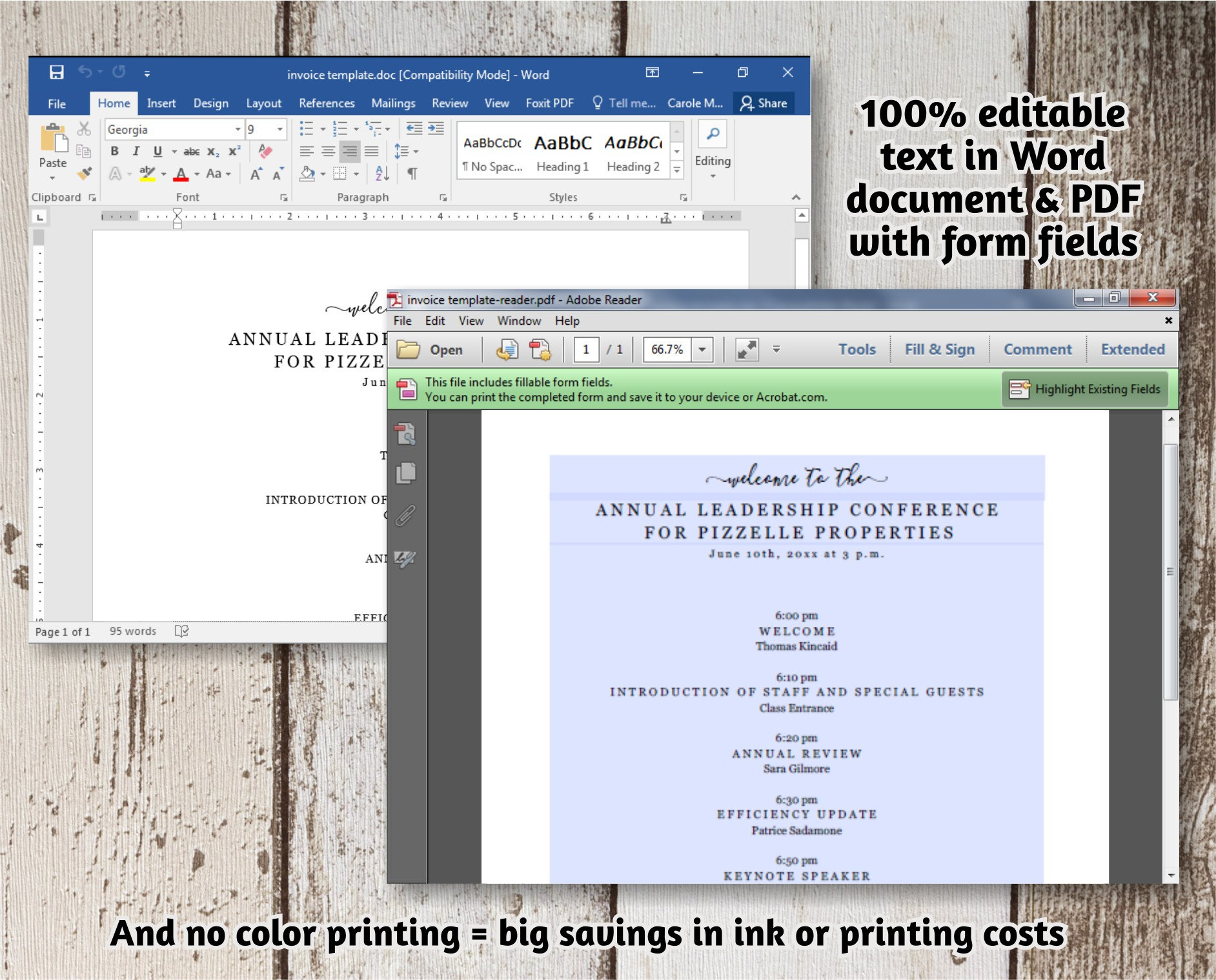The image size is (1216, 980).
Task: Open Line Spacing dropdown
Action: [x=406, y=152]
